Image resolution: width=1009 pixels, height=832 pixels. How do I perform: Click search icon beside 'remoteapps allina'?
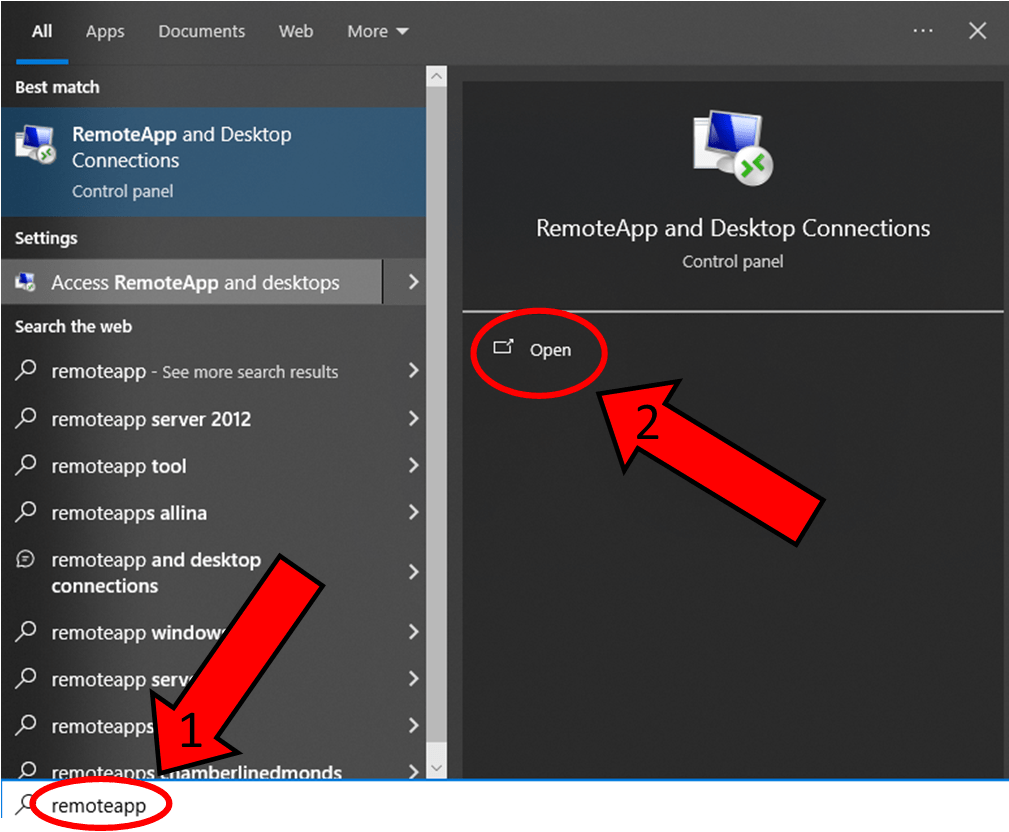point(26,512)
